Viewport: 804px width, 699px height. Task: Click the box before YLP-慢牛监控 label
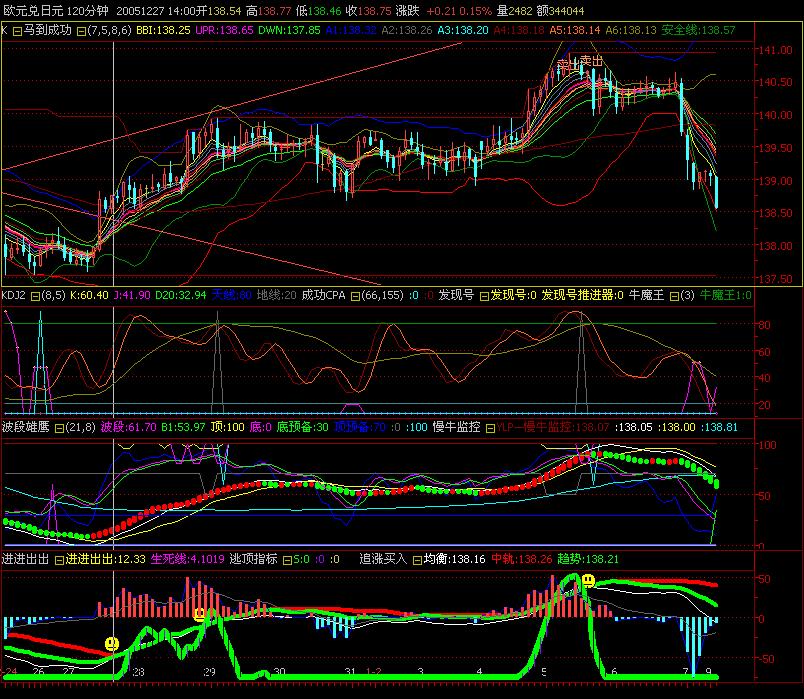(489, 426)
